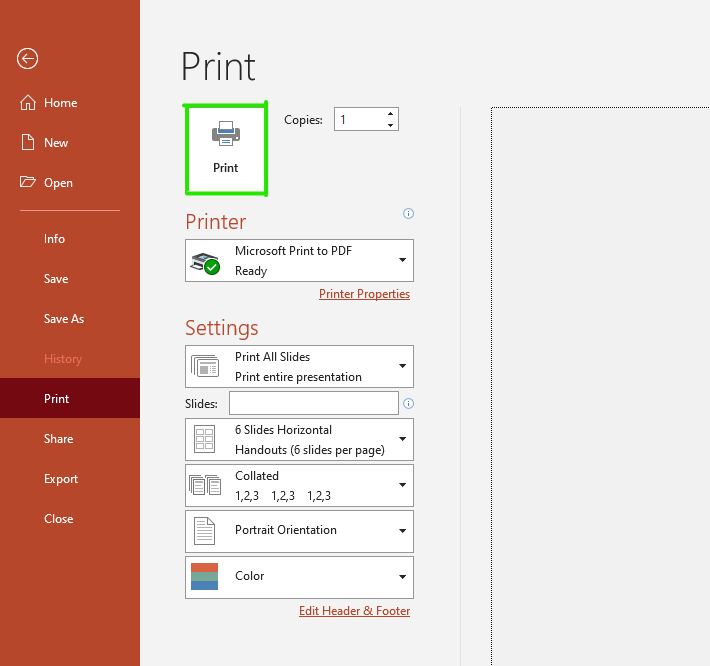Select Export from the sidebar
Screen dimensions: 710x666
click(70, 479)
